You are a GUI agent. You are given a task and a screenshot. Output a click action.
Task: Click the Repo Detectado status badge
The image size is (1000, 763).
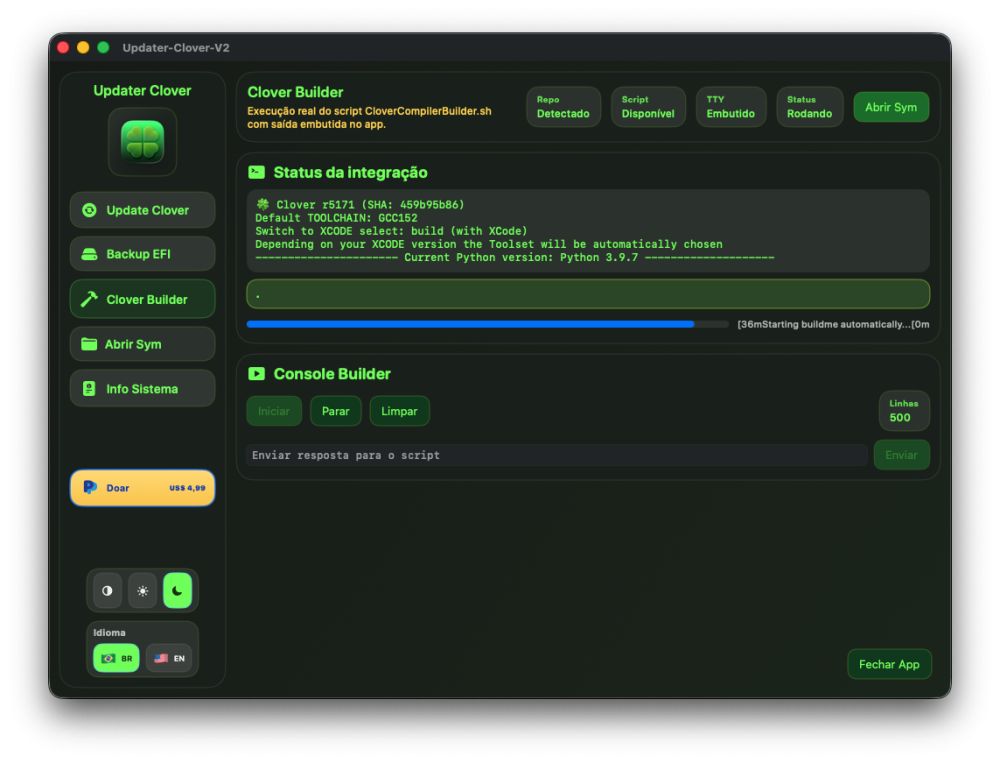563,107
